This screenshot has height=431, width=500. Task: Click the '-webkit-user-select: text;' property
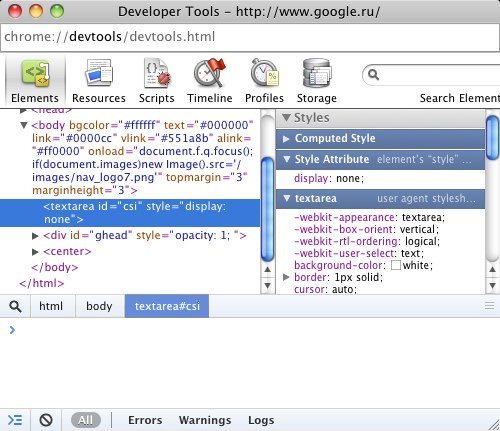359,254
